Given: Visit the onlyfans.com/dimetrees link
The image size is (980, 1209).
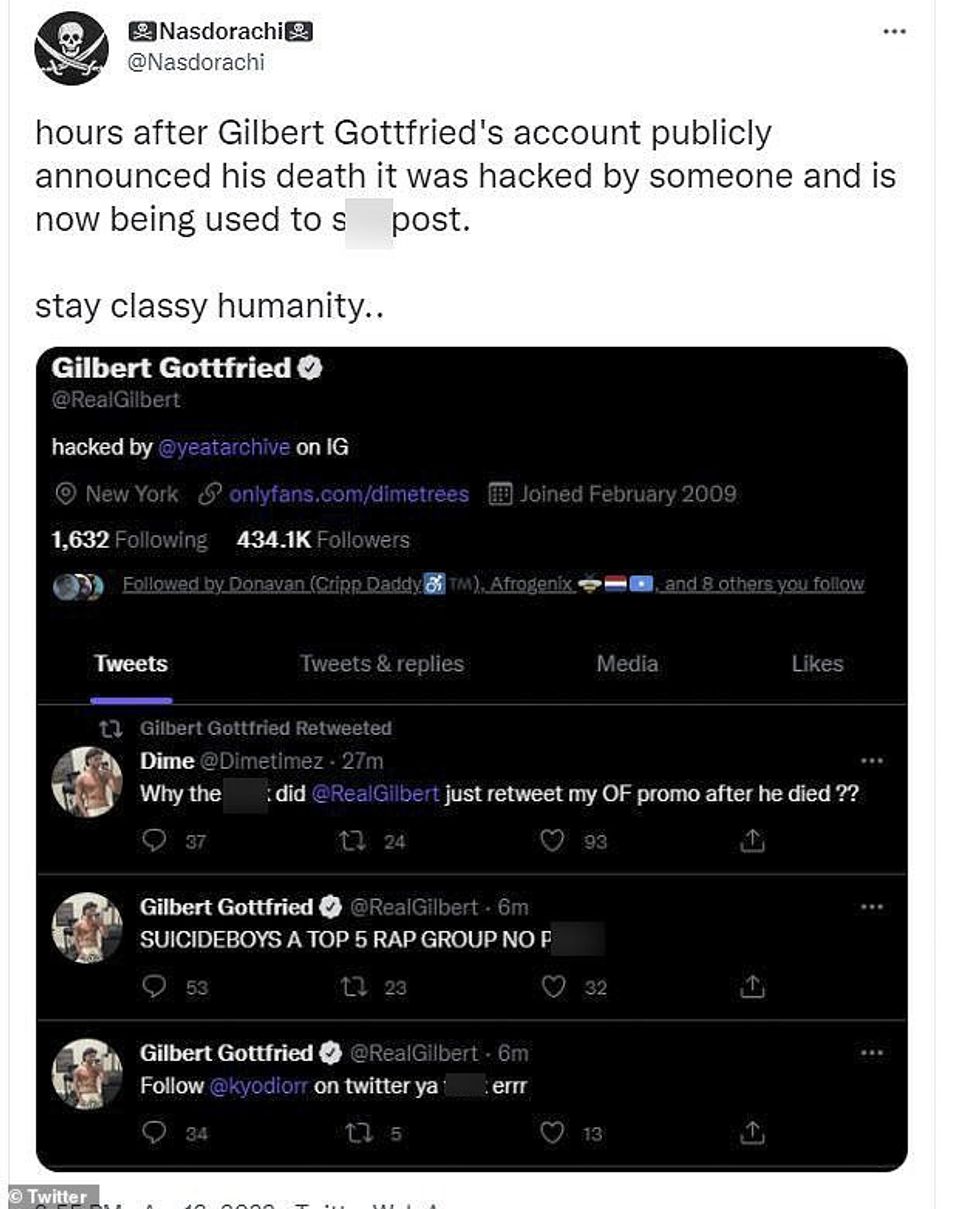Looking at the screenshot, I should [348, 494].
